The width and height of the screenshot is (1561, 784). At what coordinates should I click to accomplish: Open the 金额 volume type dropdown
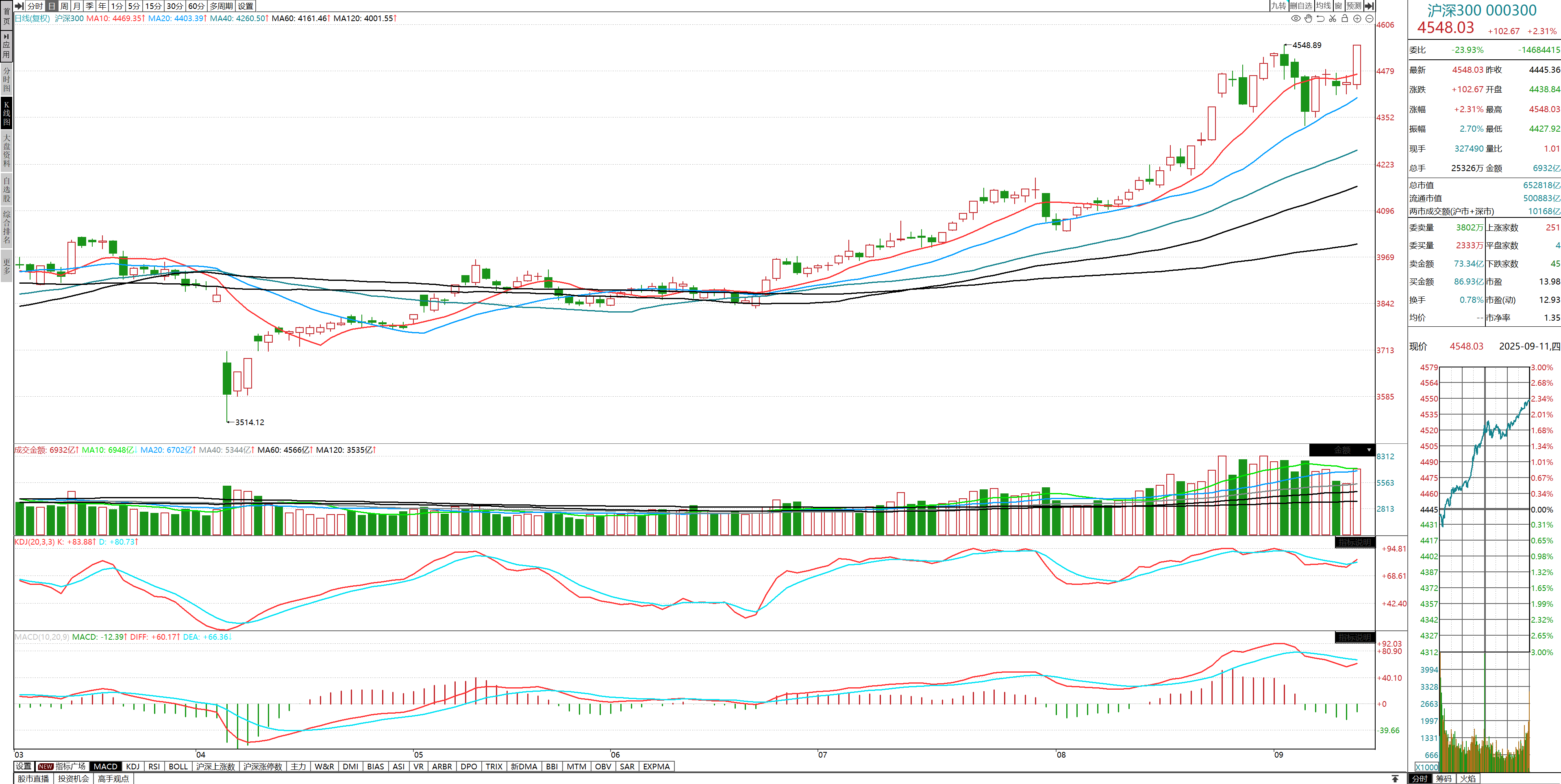[x=1369, y=450]
